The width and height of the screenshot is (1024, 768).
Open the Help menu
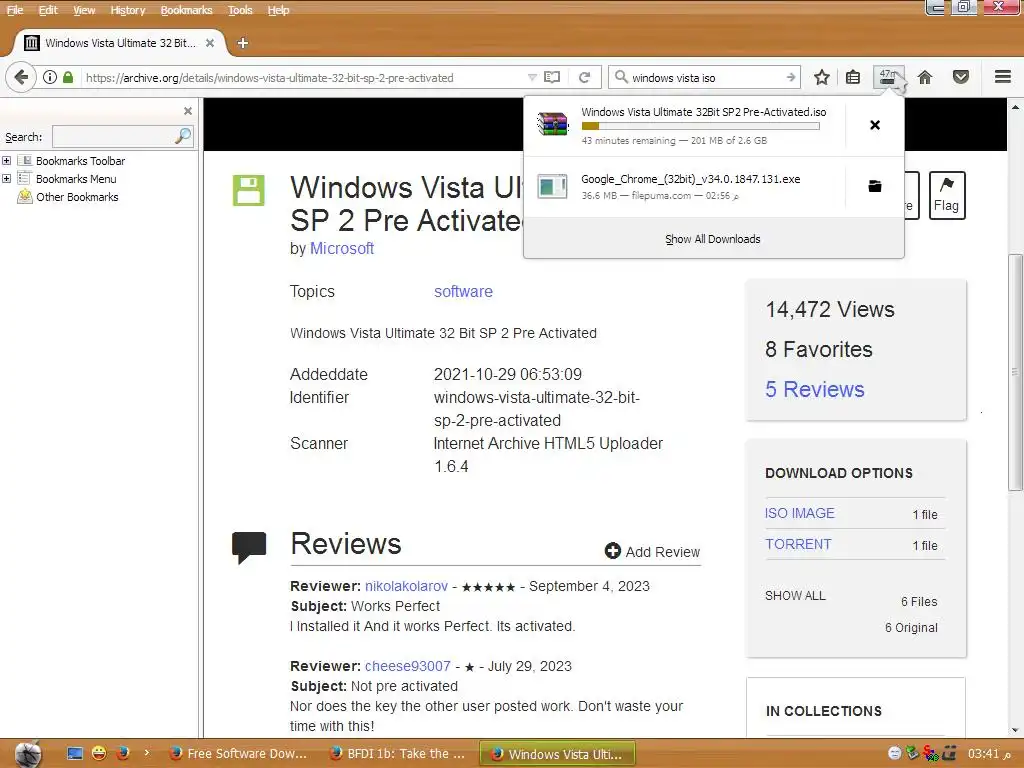click(278, 10)
